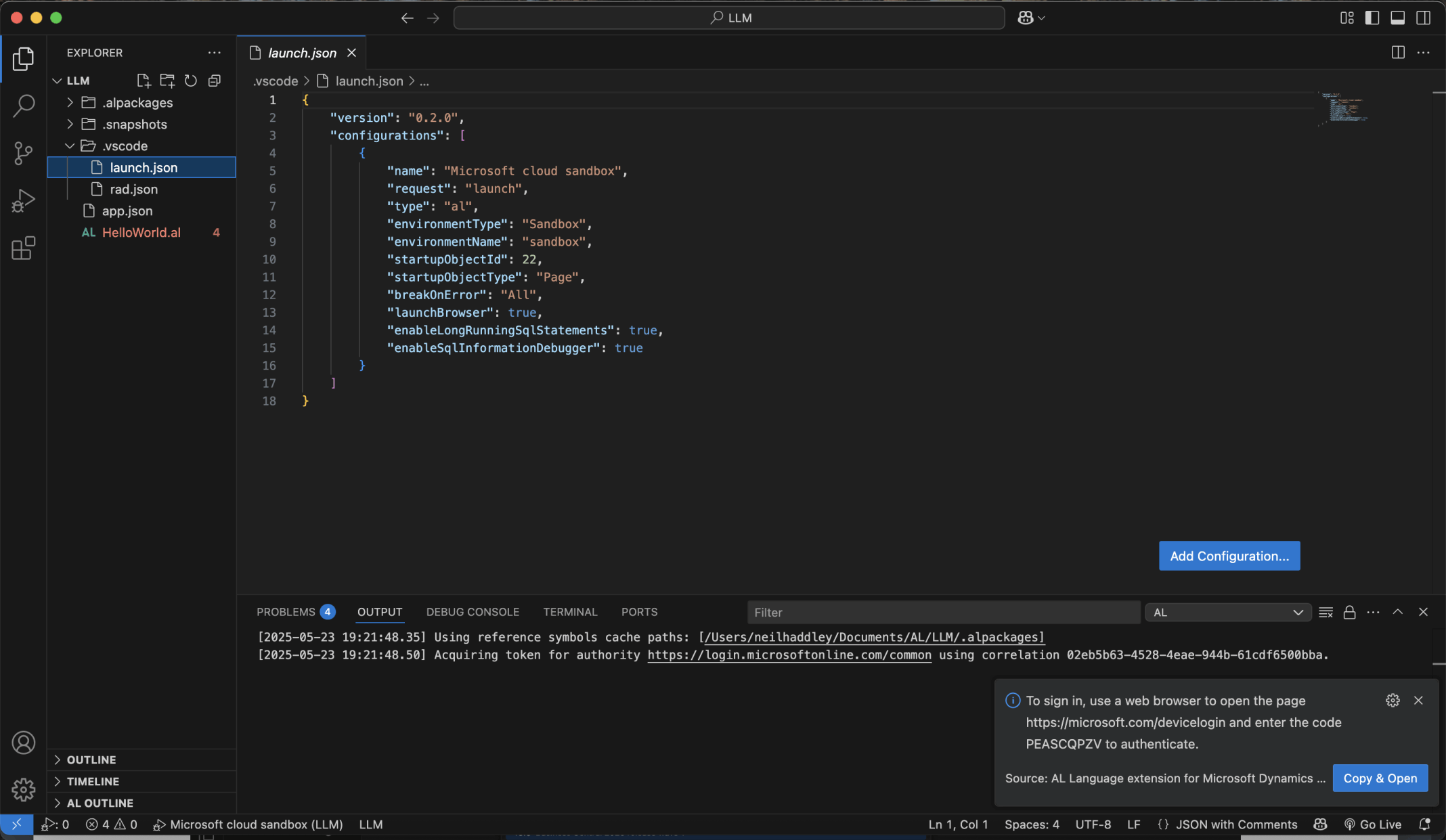The height and width of the screenshot is (840, 1446).
Task: Switch to the TERMINAL tab
Action: (x=570, y=612)
